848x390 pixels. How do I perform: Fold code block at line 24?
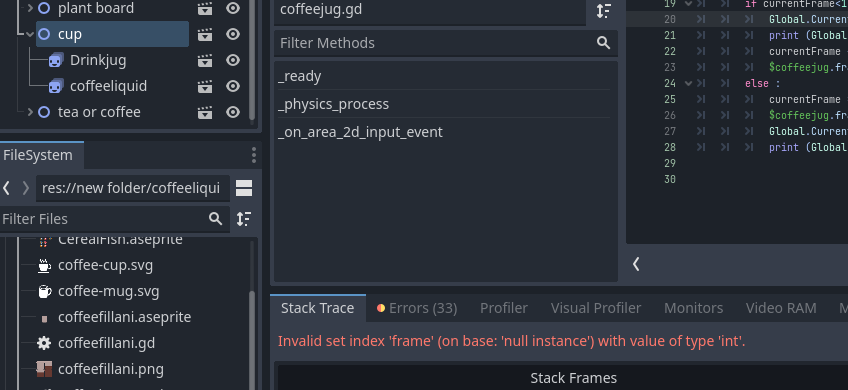click(688, 83)
